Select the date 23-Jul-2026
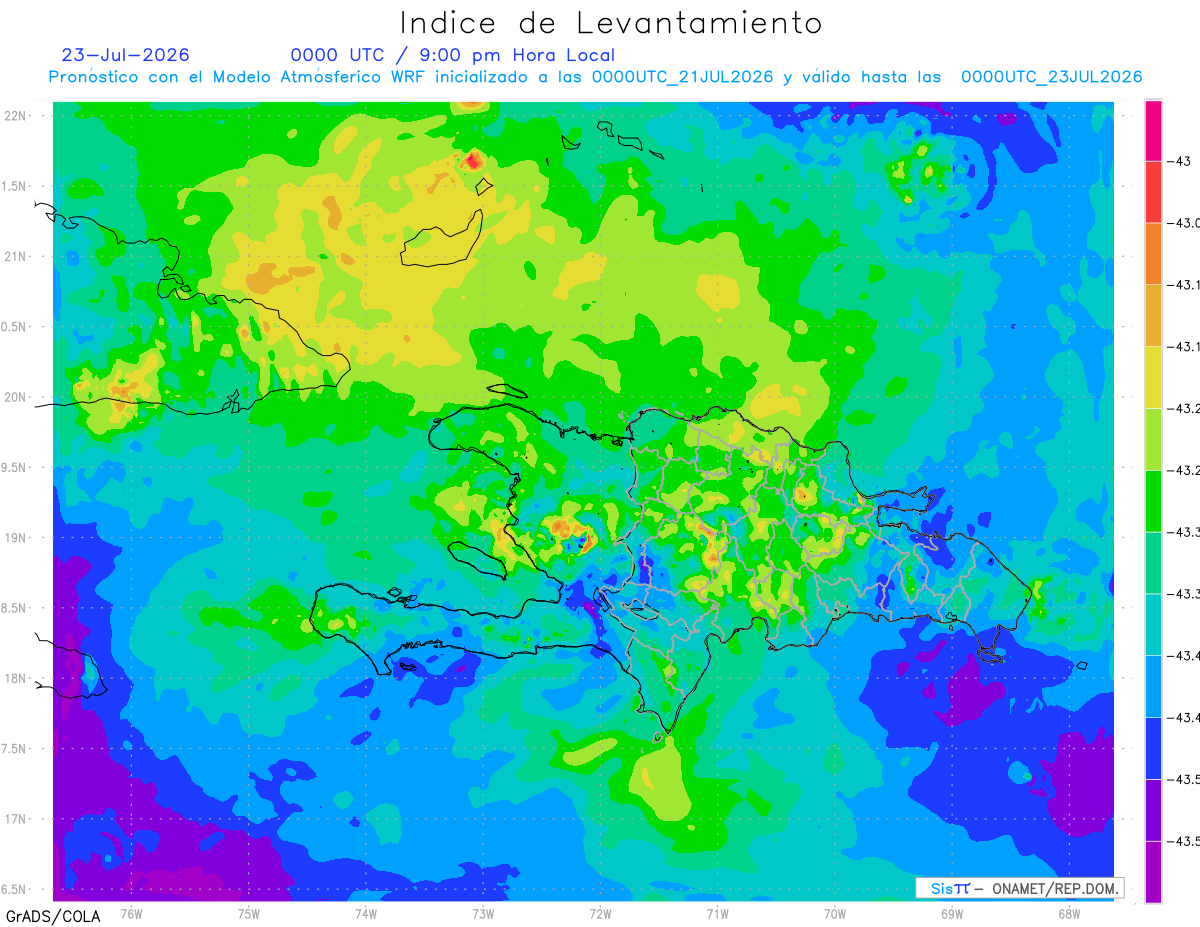 [x=125, y=56]
